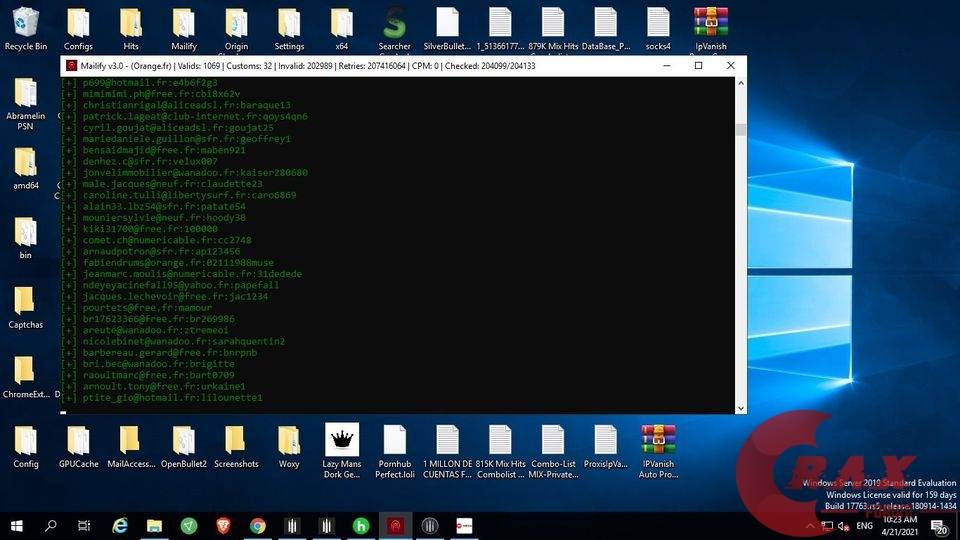This screenshot has width=960, height=540.
Task: Open the Mailify folder on desktop
Action: 184,28
